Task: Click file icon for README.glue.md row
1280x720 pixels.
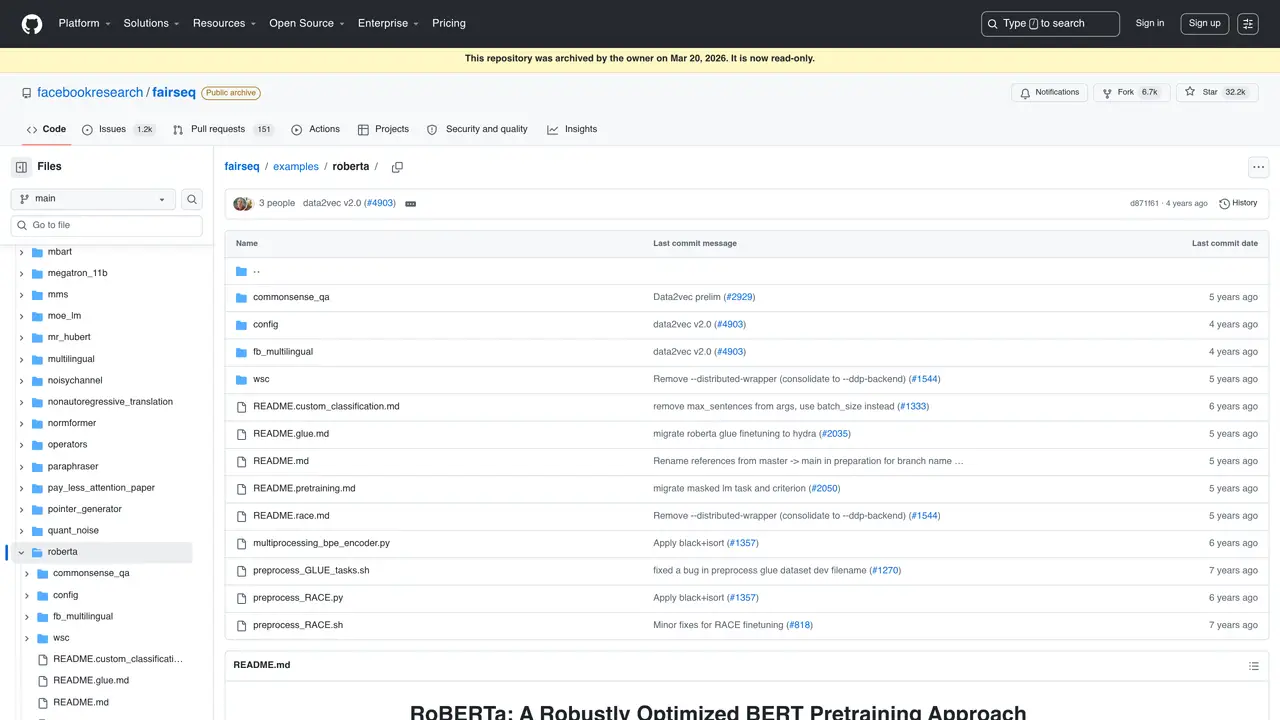Action: [241, 434]
